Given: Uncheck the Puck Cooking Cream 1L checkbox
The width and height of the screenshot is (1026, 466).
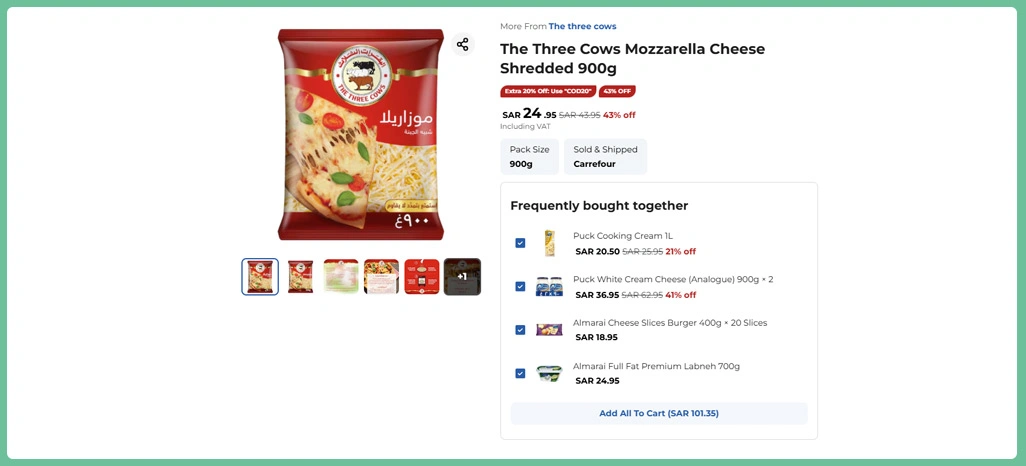Looking at the screenshot, I should [520, 243].
